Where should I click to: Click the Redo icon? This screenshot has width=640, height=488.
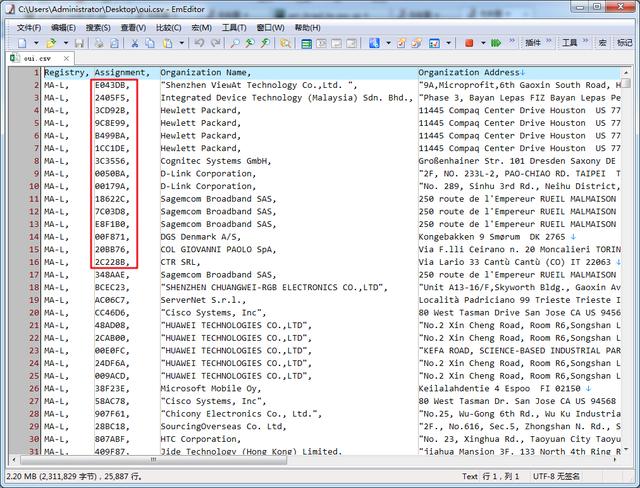pyautogui.click(x=216, y=42)
